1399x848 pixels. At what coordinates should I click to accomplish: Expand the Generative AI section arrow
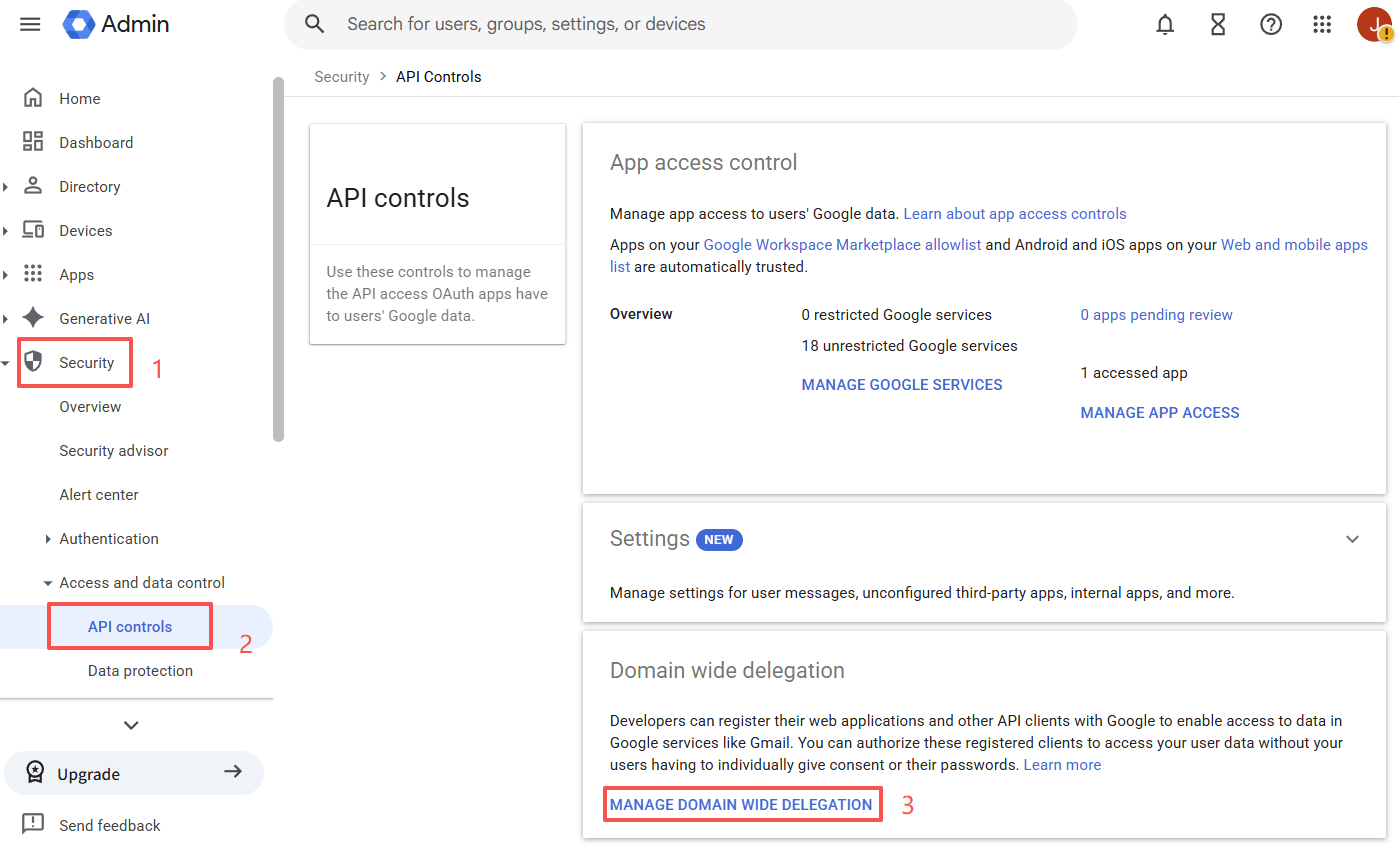tap(6, 319)
